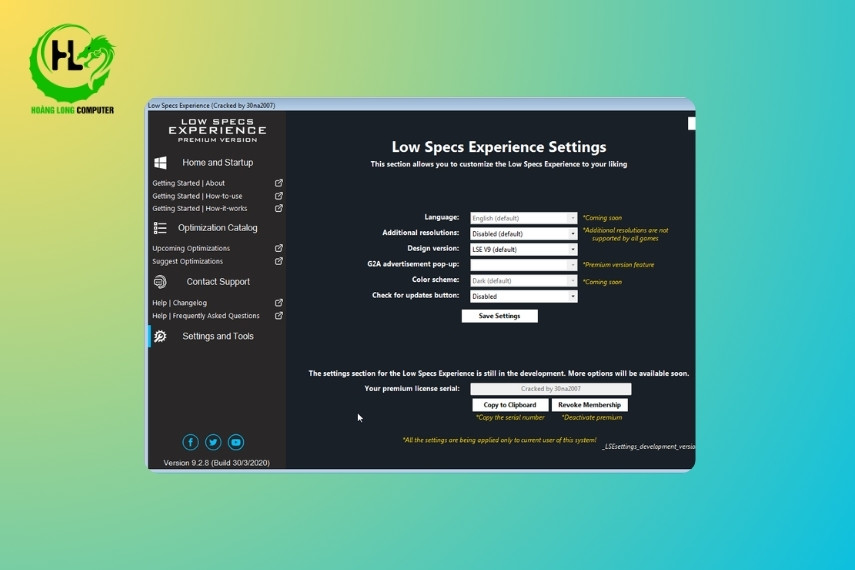
Task: Open Getting Started | About link
Action: click(188, 183)
